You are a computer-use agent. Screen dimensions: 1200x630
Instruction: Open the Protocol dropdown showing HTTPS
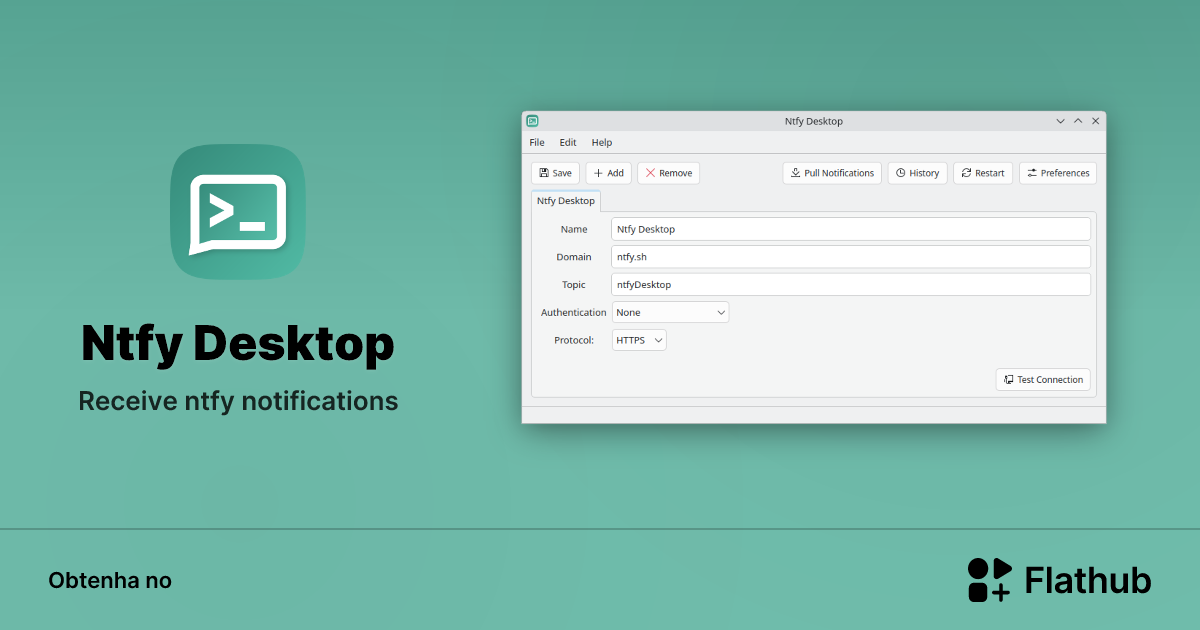click(638, 339)
